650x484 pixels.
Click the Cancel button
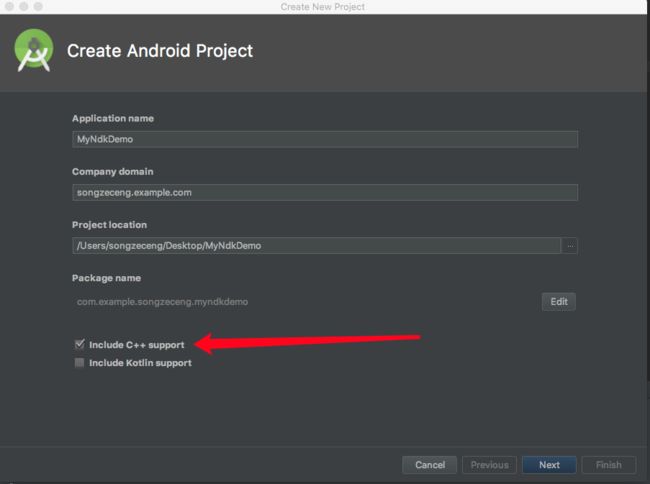[x=429, y=465]
